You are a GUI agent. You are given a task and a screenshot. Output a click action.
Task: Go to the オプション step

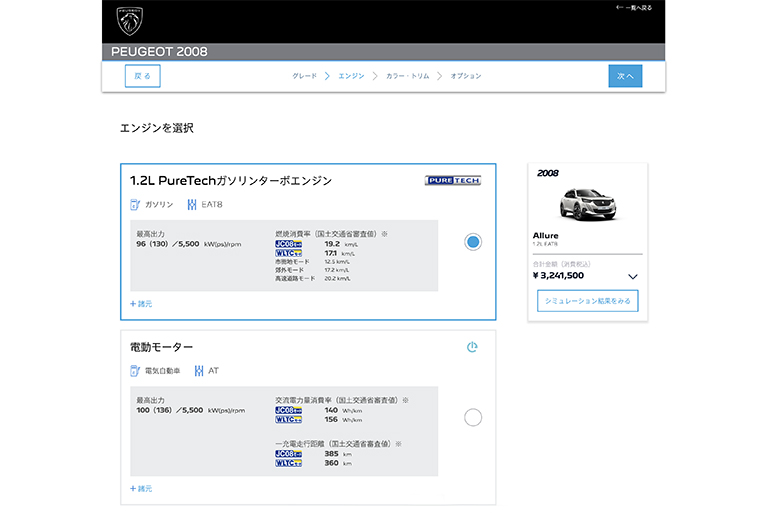[466, 76]
